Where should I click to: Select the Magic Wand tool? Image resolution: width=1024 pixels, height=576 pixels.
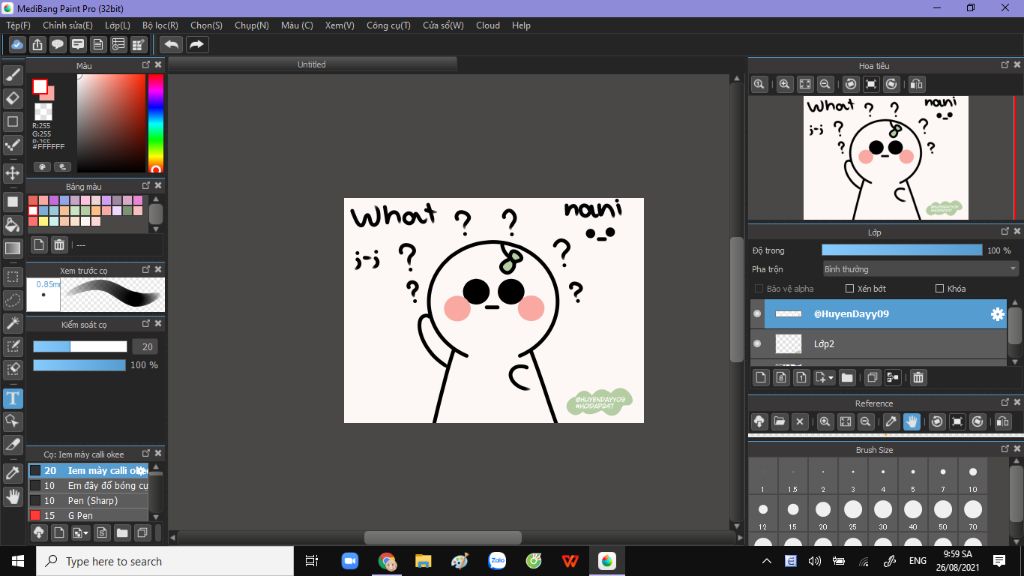click(x=12, y=323)
